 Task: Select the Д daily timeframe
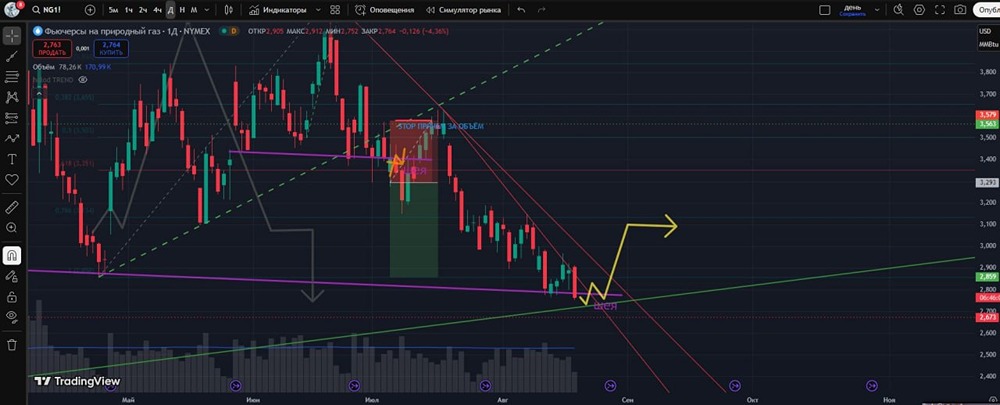click(x=170, y=10)
